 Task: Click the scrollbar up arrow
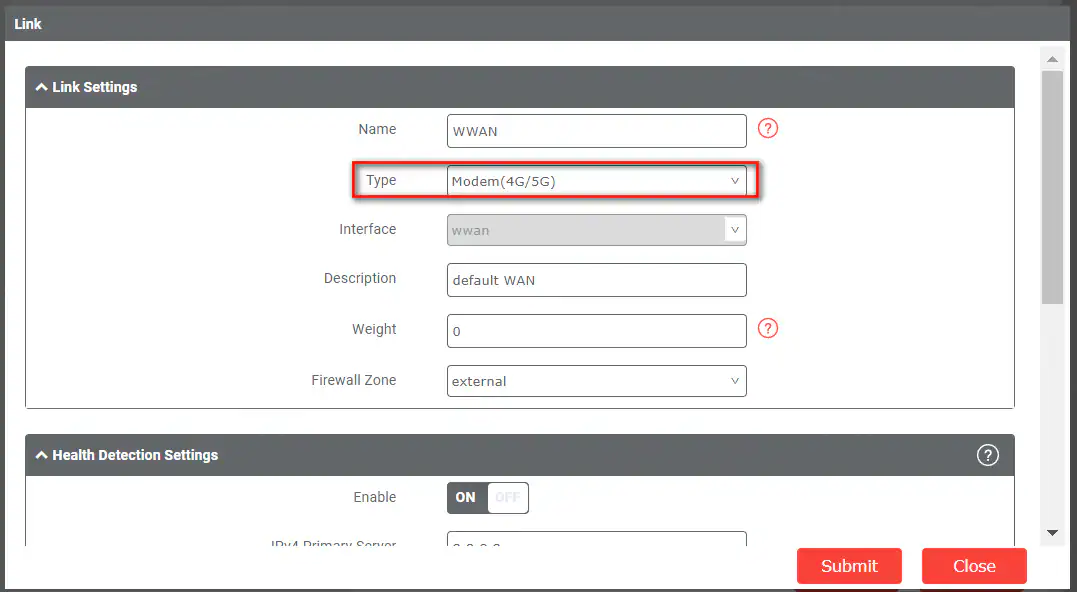point(1052,58)
